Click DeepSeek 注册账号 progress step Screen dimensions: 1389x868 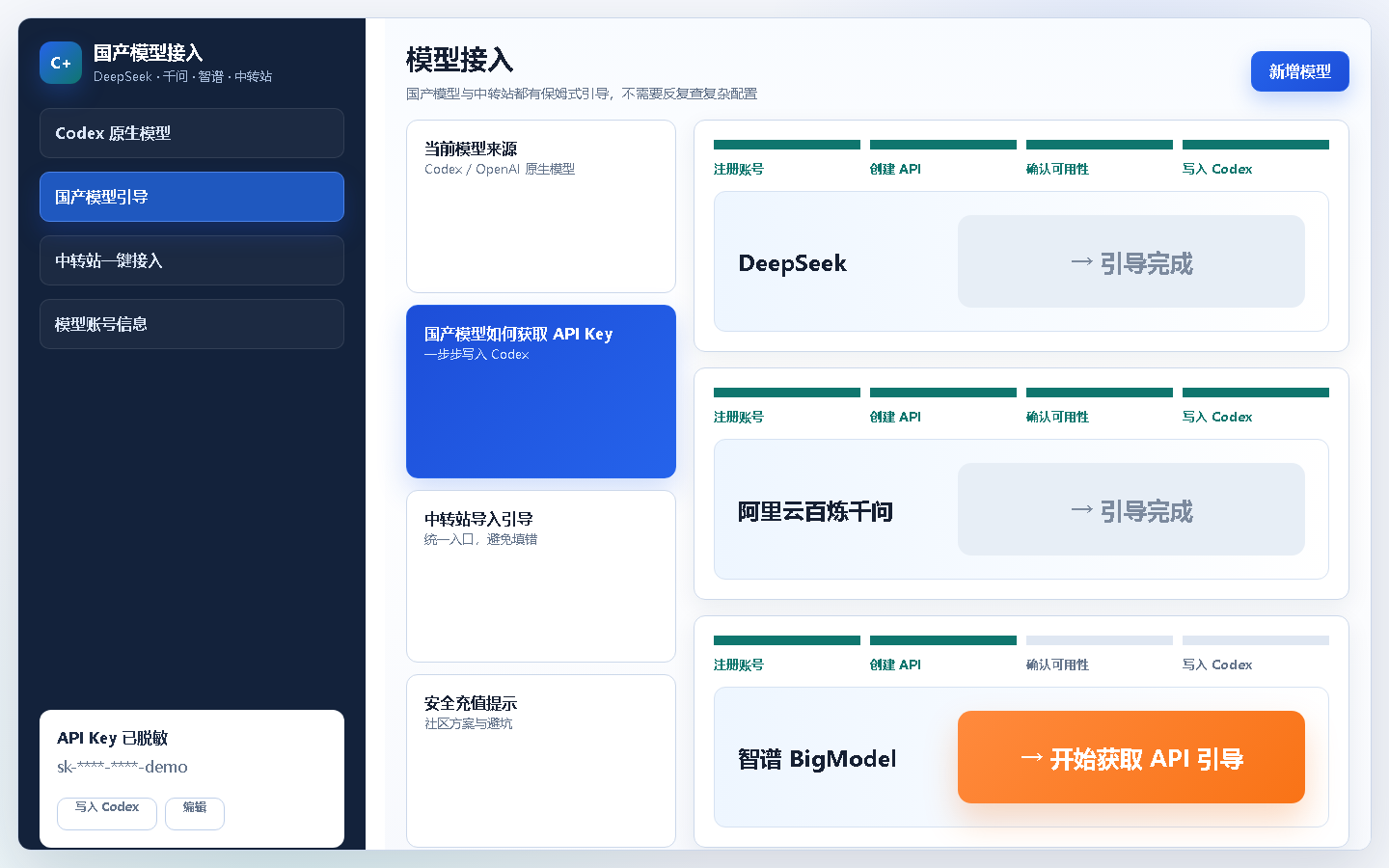pyautogui.click(x=787, y=158)
